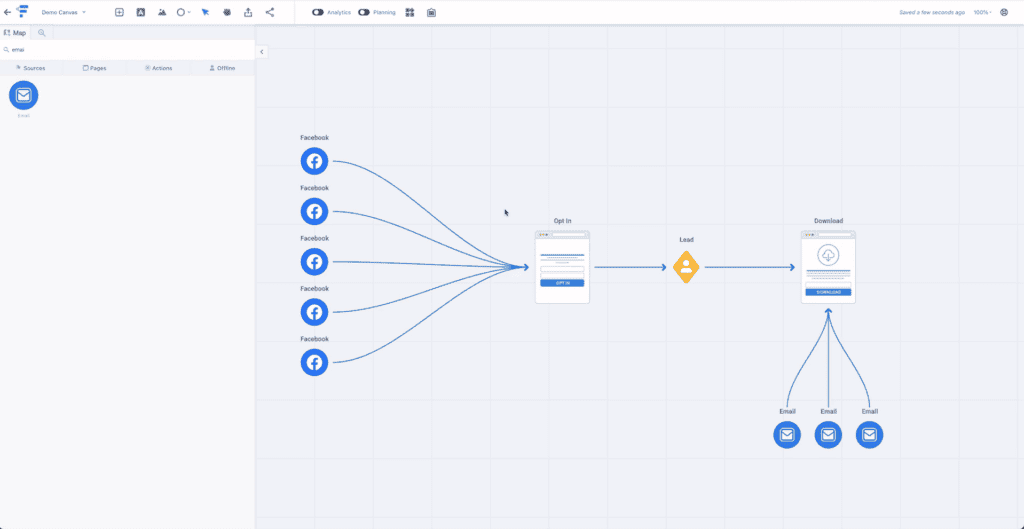Click the 'Saved a few seconds ago' status
This screenshot has height=529, width=1024.
pos(932,12)
